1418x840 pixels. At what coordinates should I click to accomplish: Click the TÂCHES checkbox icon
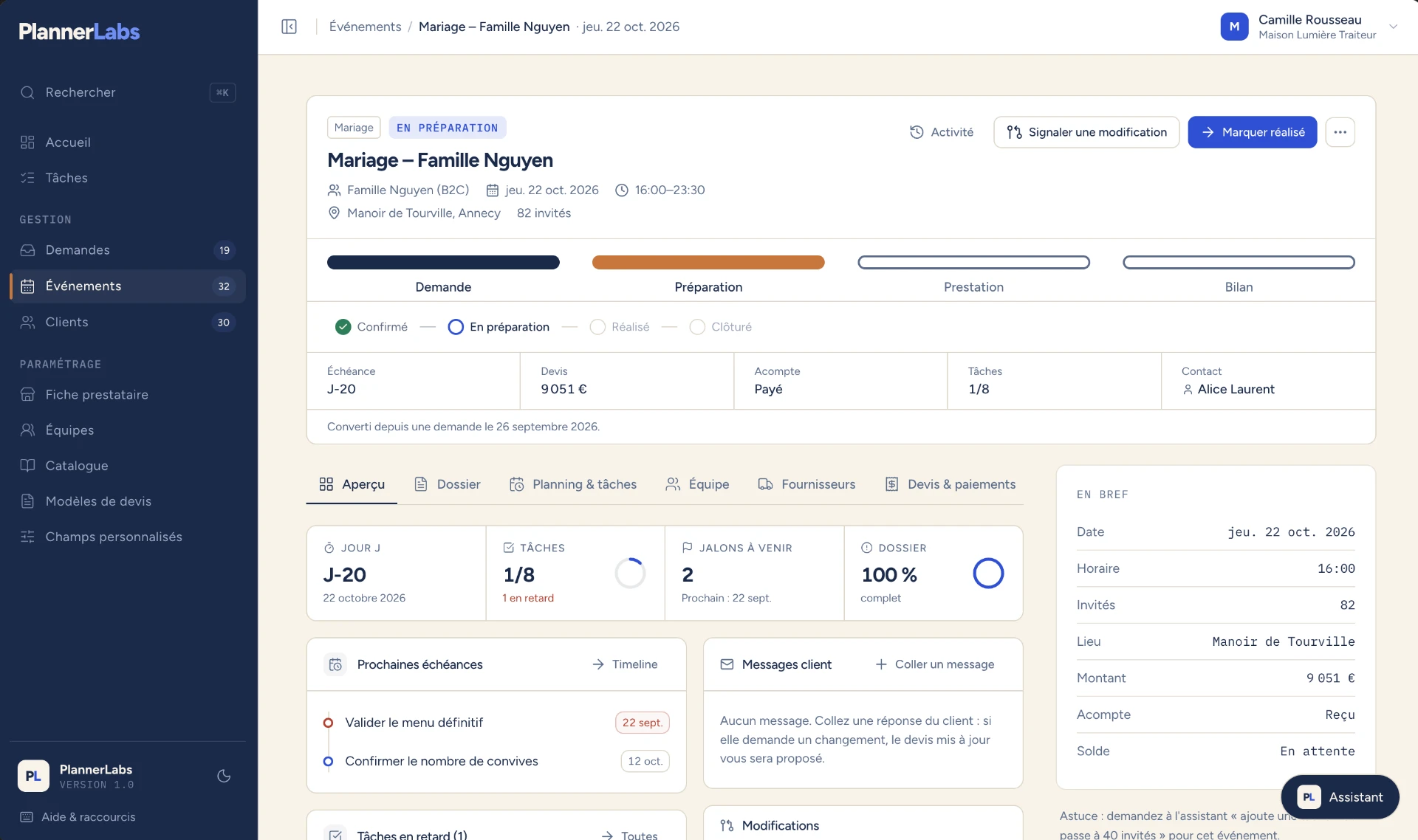click(509, 548)
